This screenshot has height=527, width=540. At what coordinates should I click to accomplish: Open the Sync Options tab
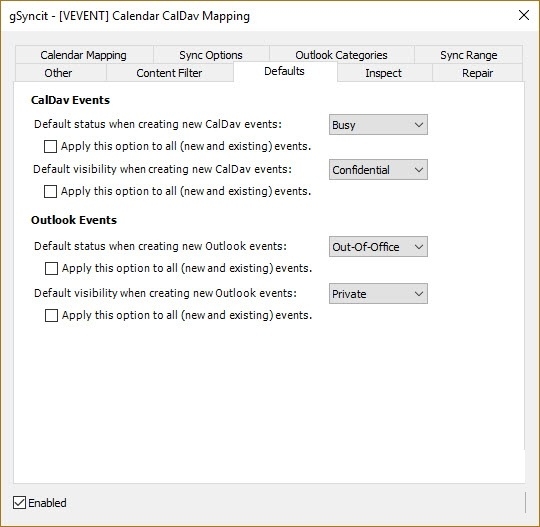pyautogui.click(x=211, y=55)
